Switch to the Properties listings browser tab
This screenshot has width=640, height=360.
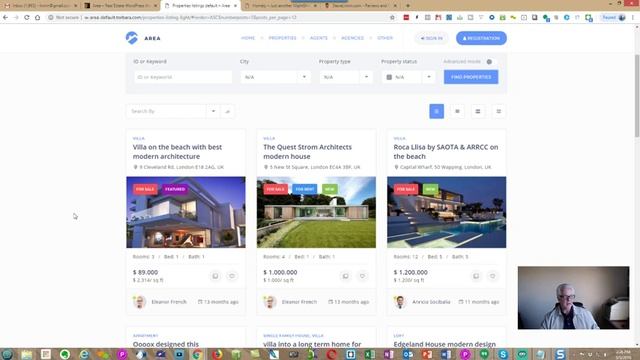click(x=201, y=6)
